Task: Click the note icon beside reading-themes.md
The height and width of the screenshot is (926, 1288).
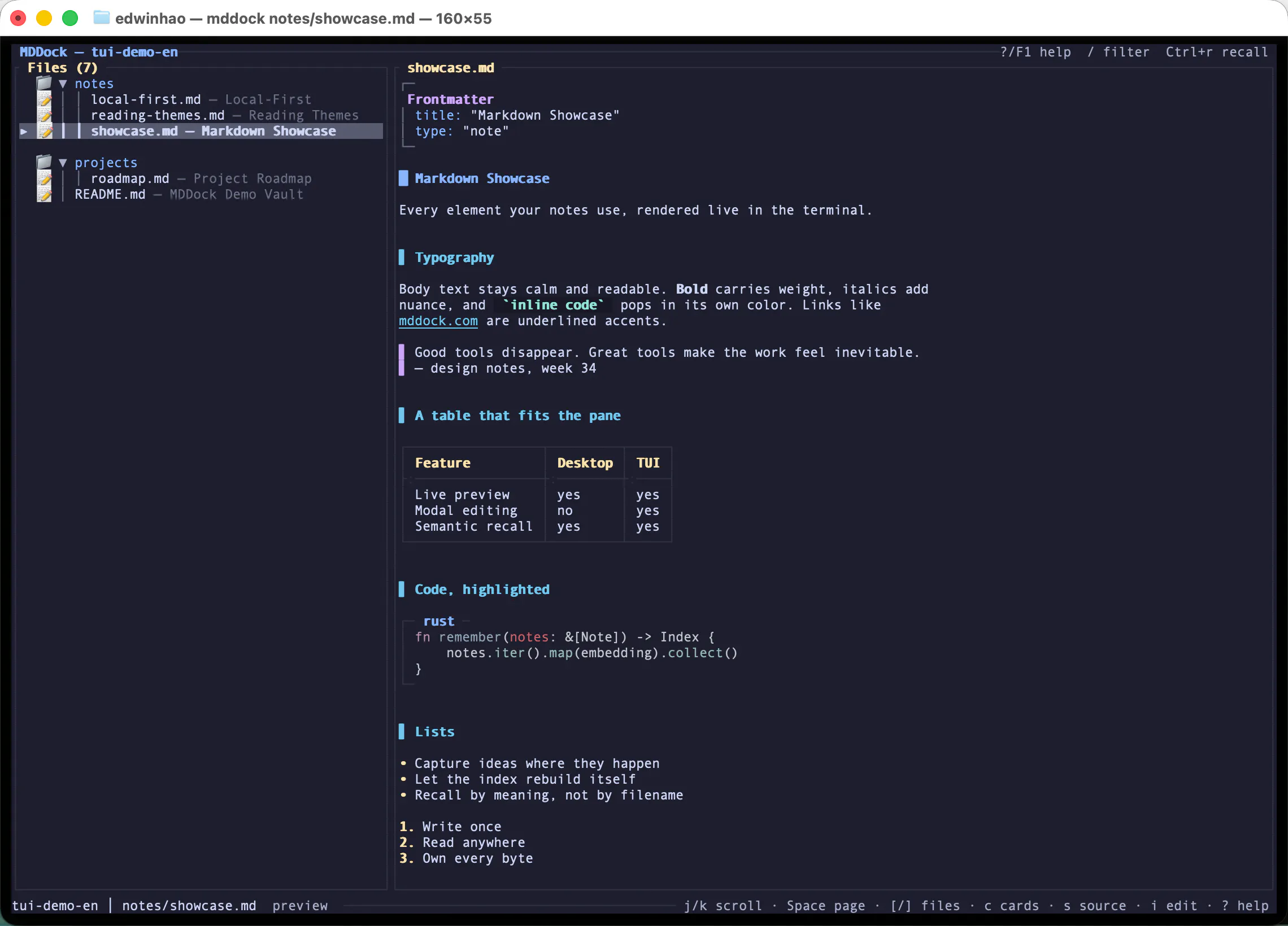Action: click(x=44, y=115)
